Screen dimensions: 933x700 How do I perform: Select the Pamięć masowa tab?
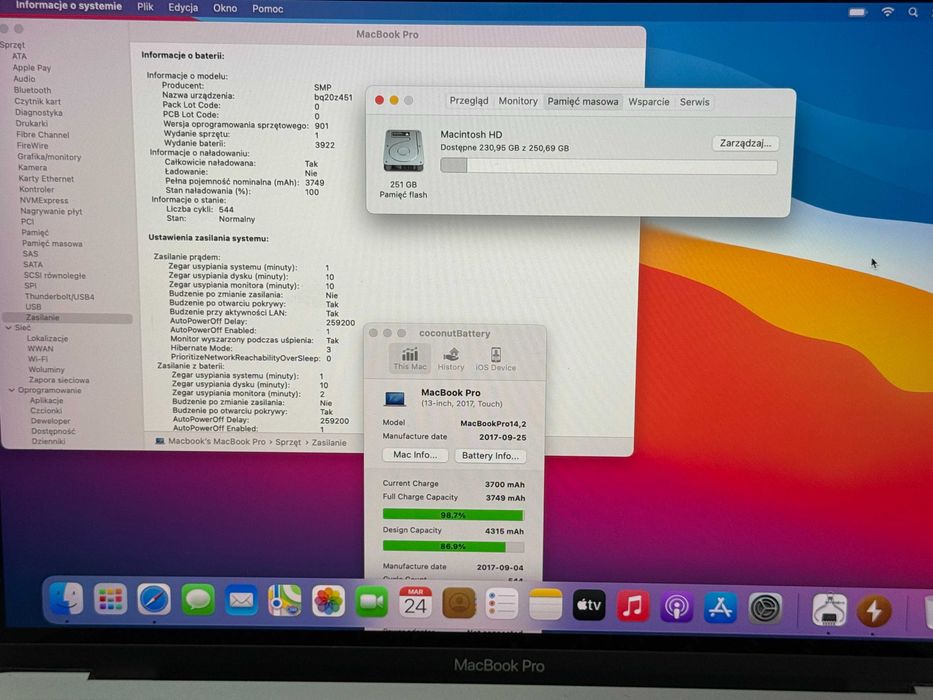583,102
